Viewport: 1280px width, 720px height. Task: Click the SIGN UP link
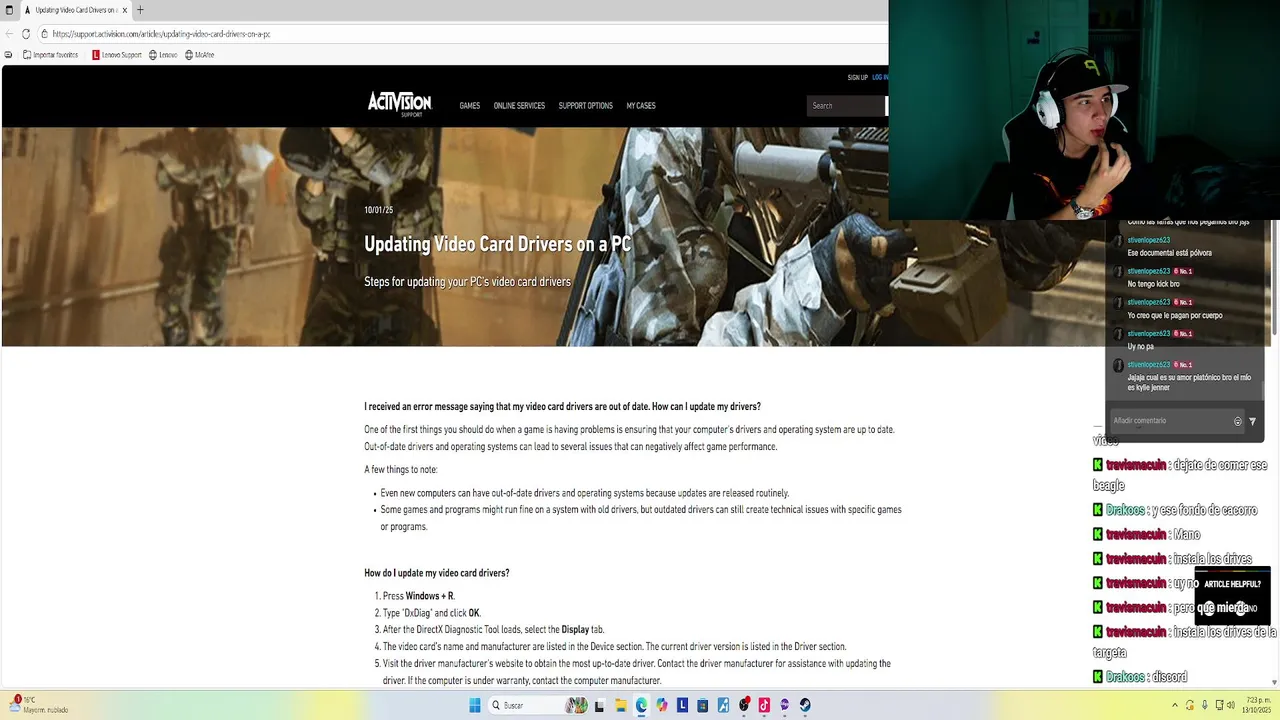(x=857, y=77)
